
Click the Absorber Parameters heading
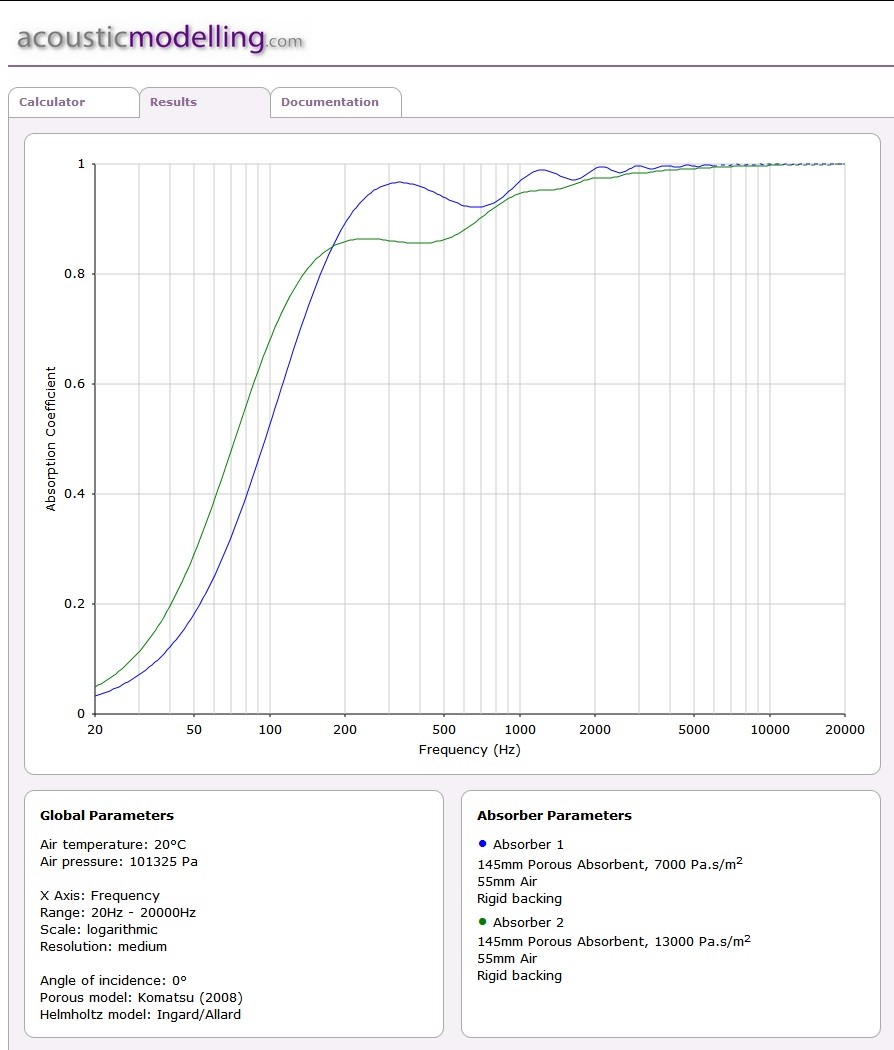click(x=554, y=815)
